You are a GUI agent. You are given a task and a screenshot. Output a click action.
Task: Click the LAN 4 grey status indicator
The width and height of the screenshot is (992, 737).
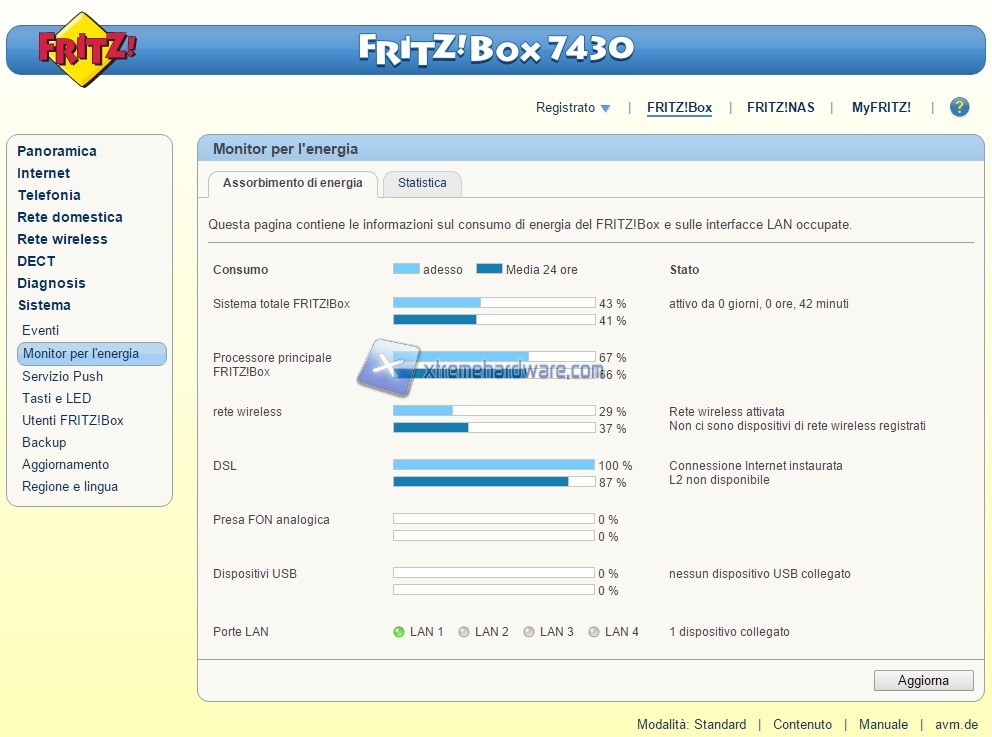[x=594, y=632]
